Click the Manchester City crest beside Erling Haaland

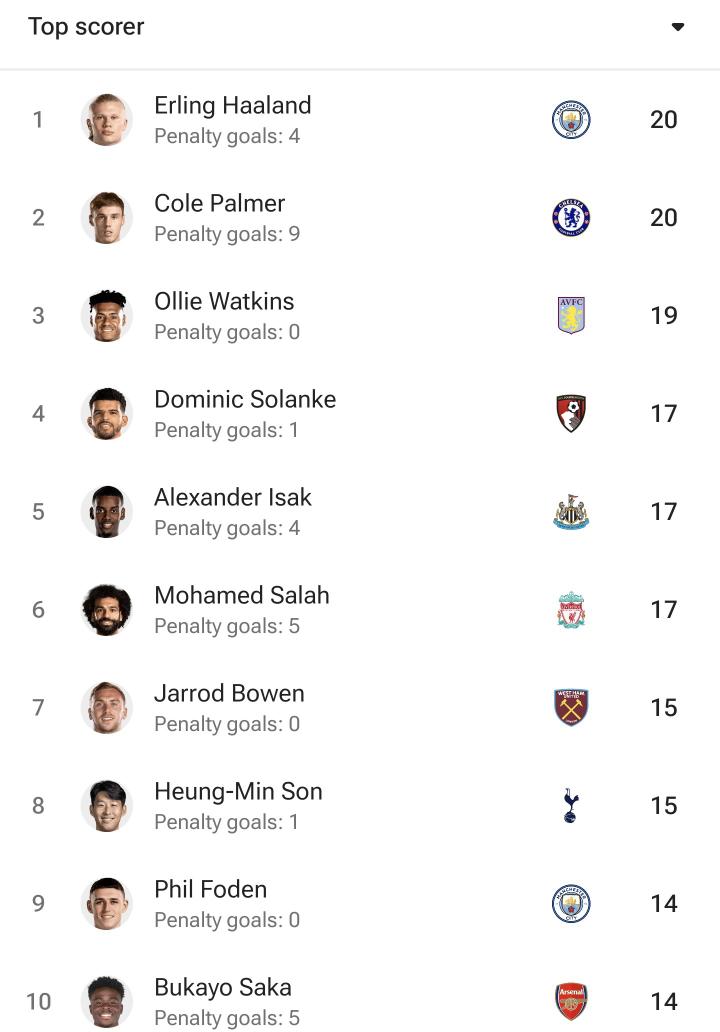pyautogui.click(x=571, y=120)
